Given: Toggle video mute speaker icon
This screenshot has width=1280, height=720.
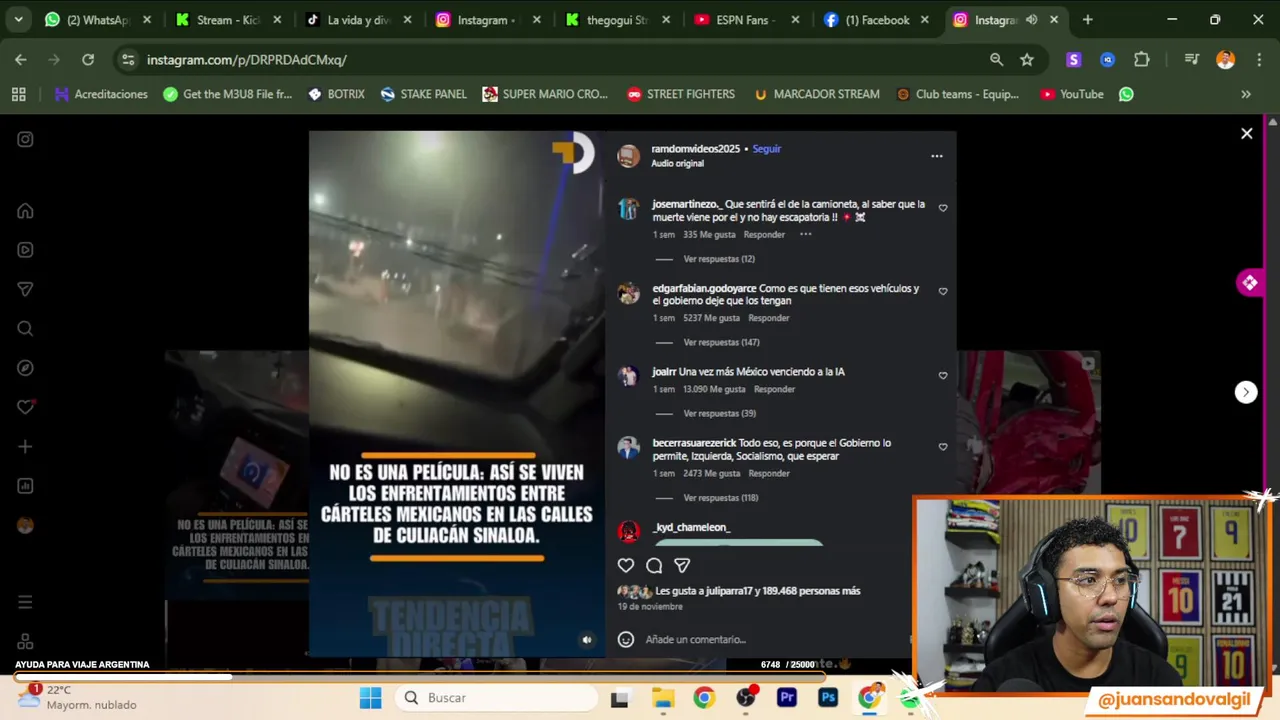Looking at the screenshot, I should [x=587, y=640].
